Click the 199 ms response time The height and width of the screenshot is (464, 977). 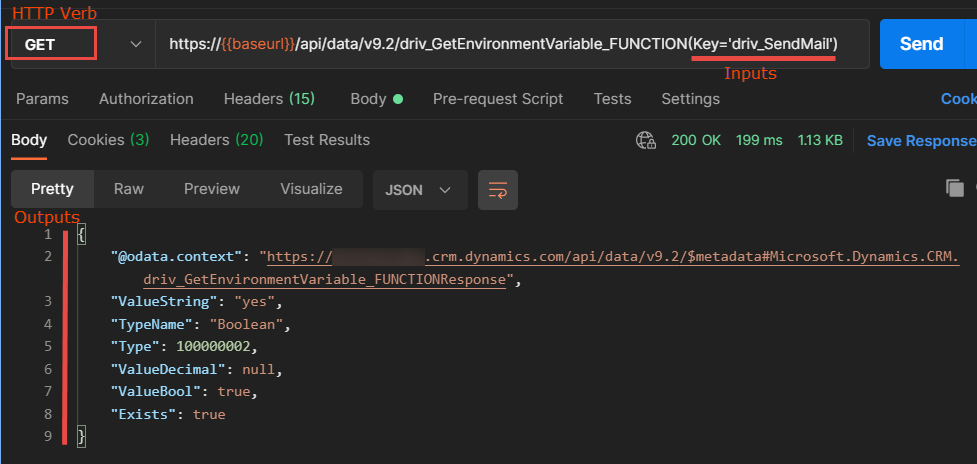(x=759, y=141)
